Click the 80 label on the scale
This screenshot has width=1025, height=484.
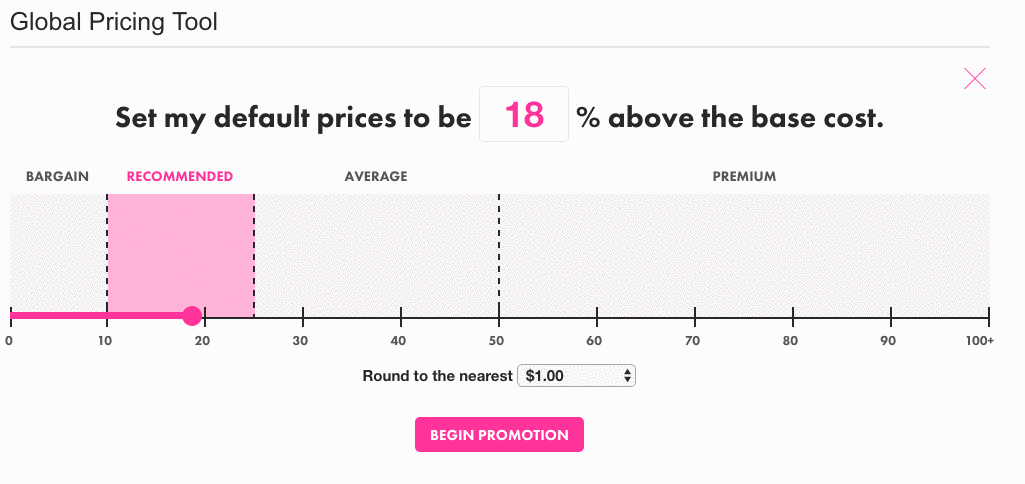tap(790, 341)
